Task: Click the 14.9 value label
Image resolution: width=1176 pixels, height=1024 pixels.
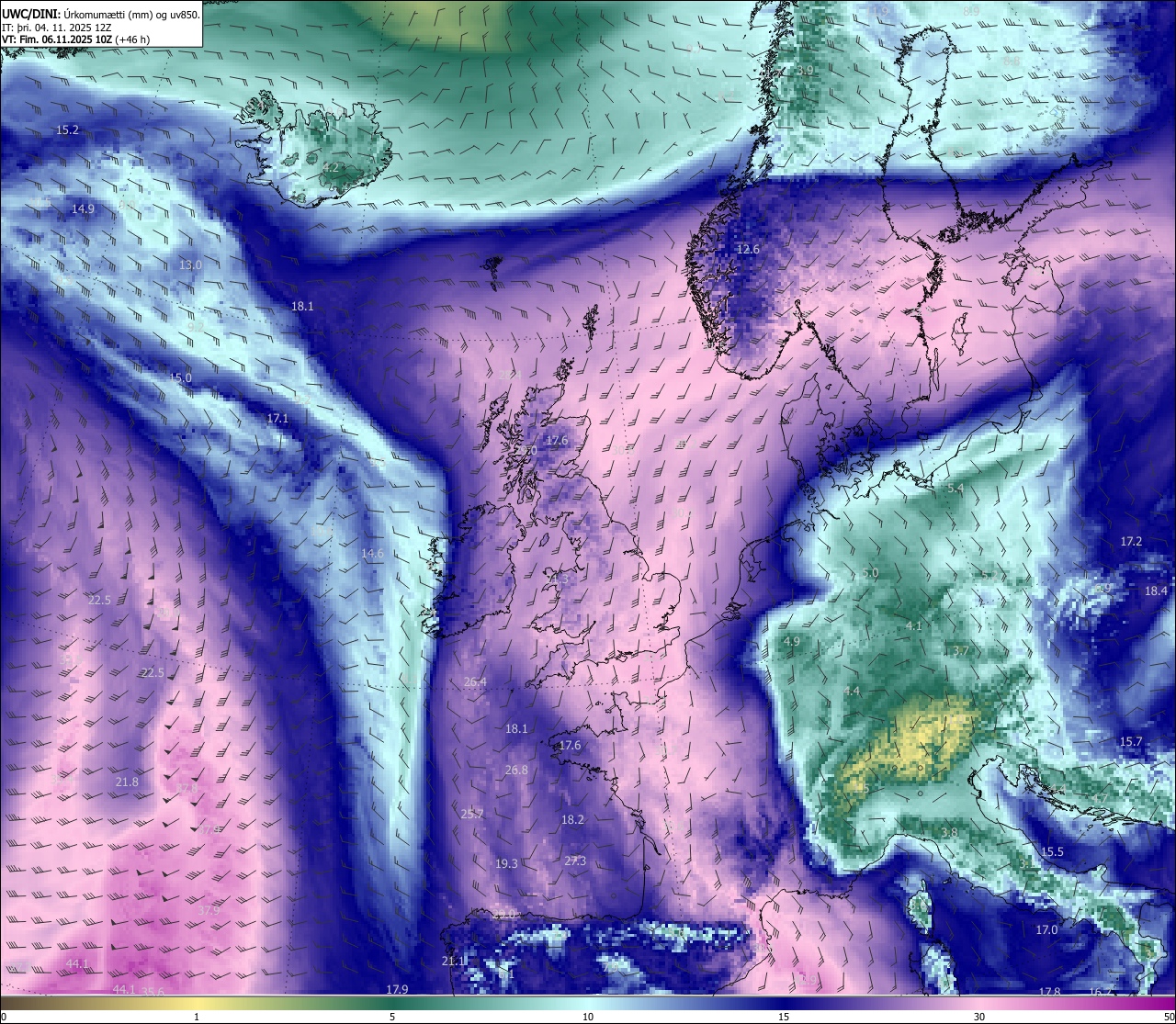Action: point(83,209)
